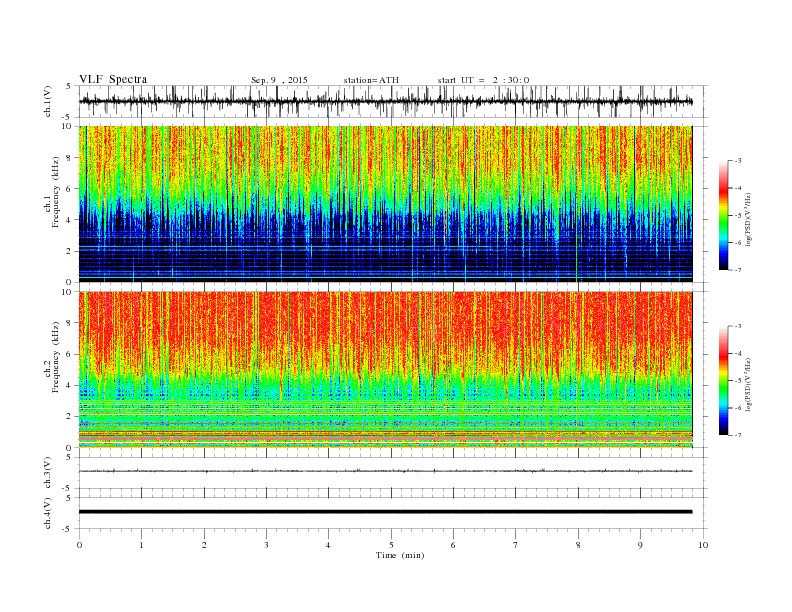Click time axis tick label "9"
The image size is (792, 612).
tap(640, 545)
